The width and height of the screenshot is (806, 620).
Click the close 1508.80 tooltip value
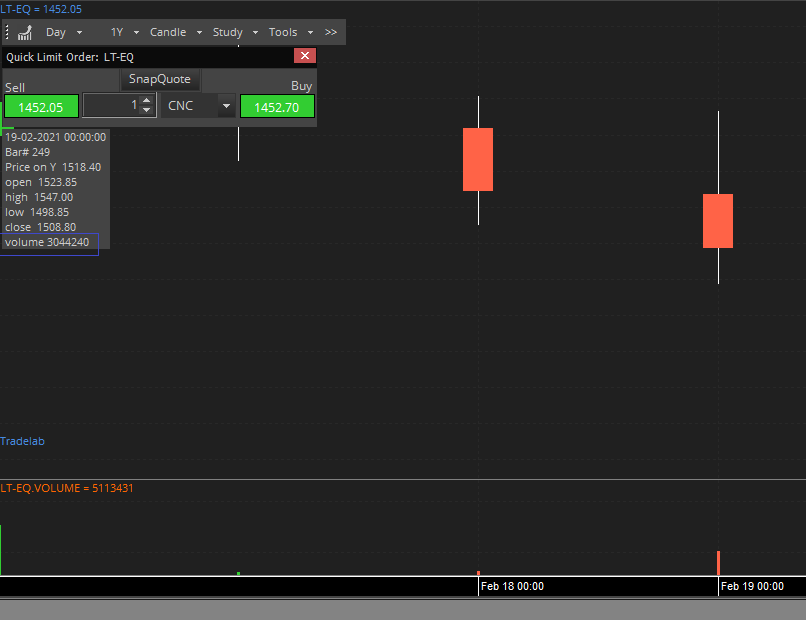[41, 227]
